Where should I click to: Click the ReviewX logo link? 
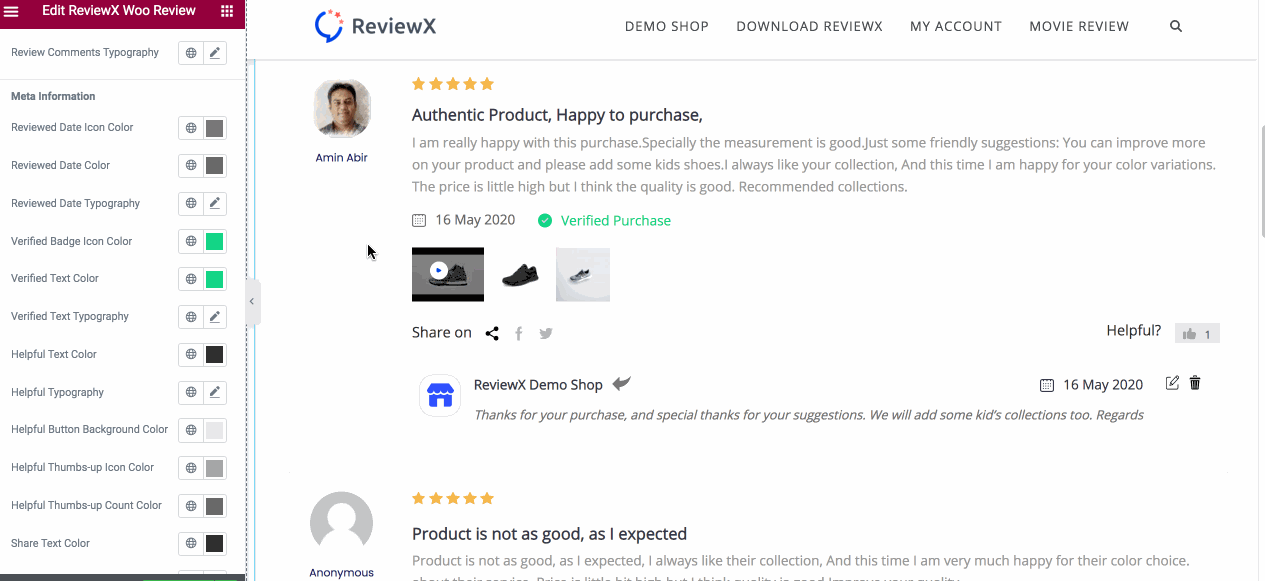[375, 26]
